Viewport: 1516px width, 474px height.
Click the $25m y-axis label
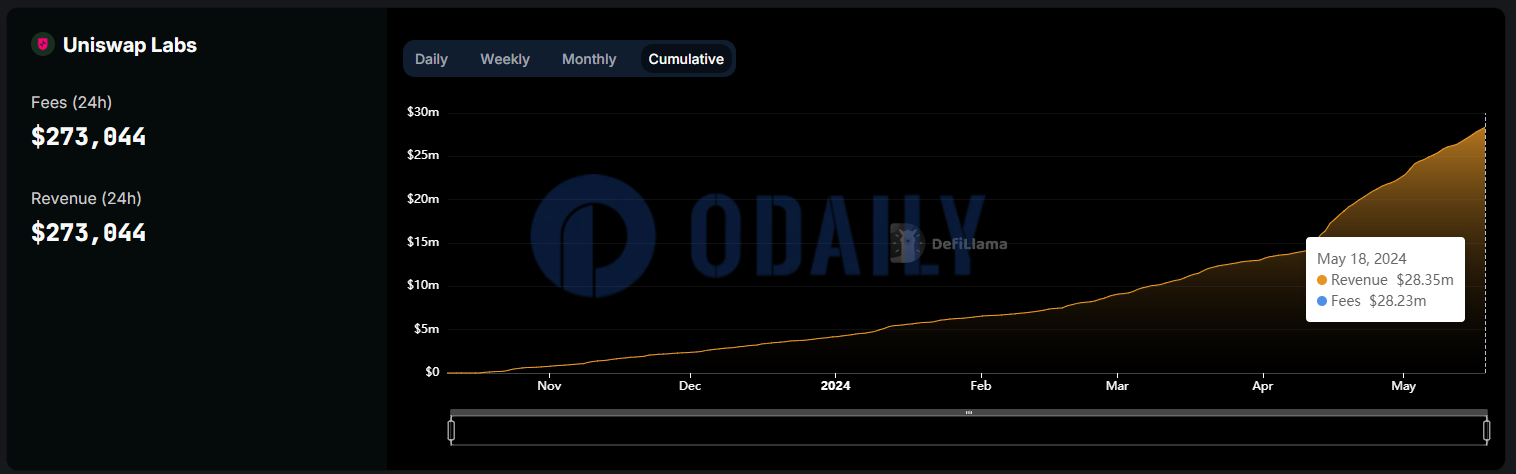[x=423, y=155]
